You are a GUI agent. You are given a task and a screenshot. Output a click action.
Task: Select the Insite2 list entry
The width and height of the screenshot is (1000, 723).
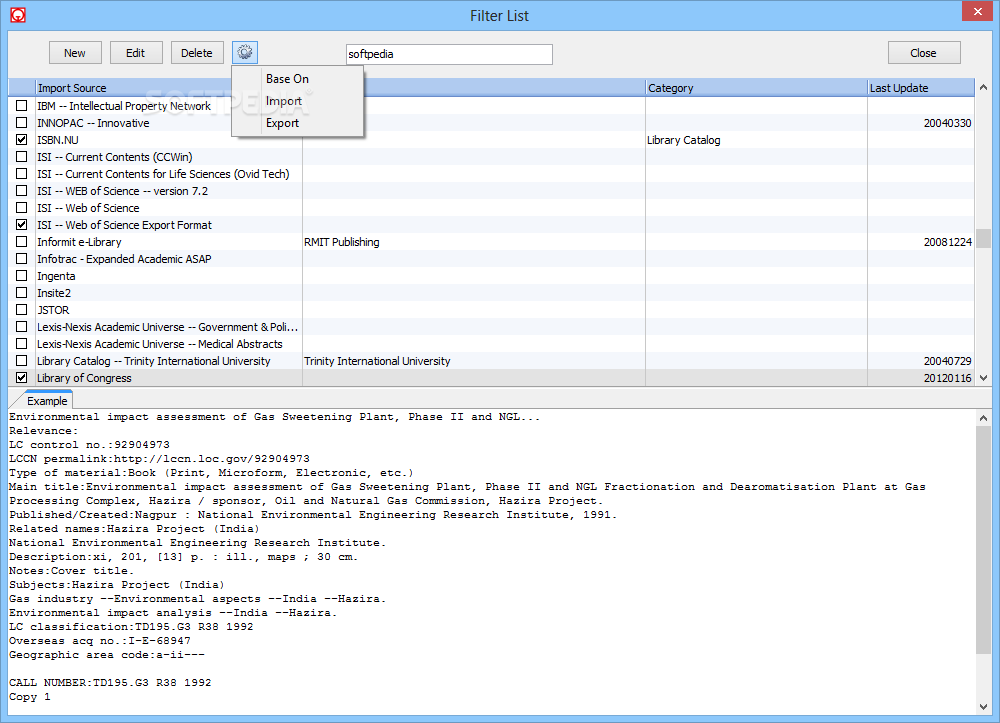point(54,293)
